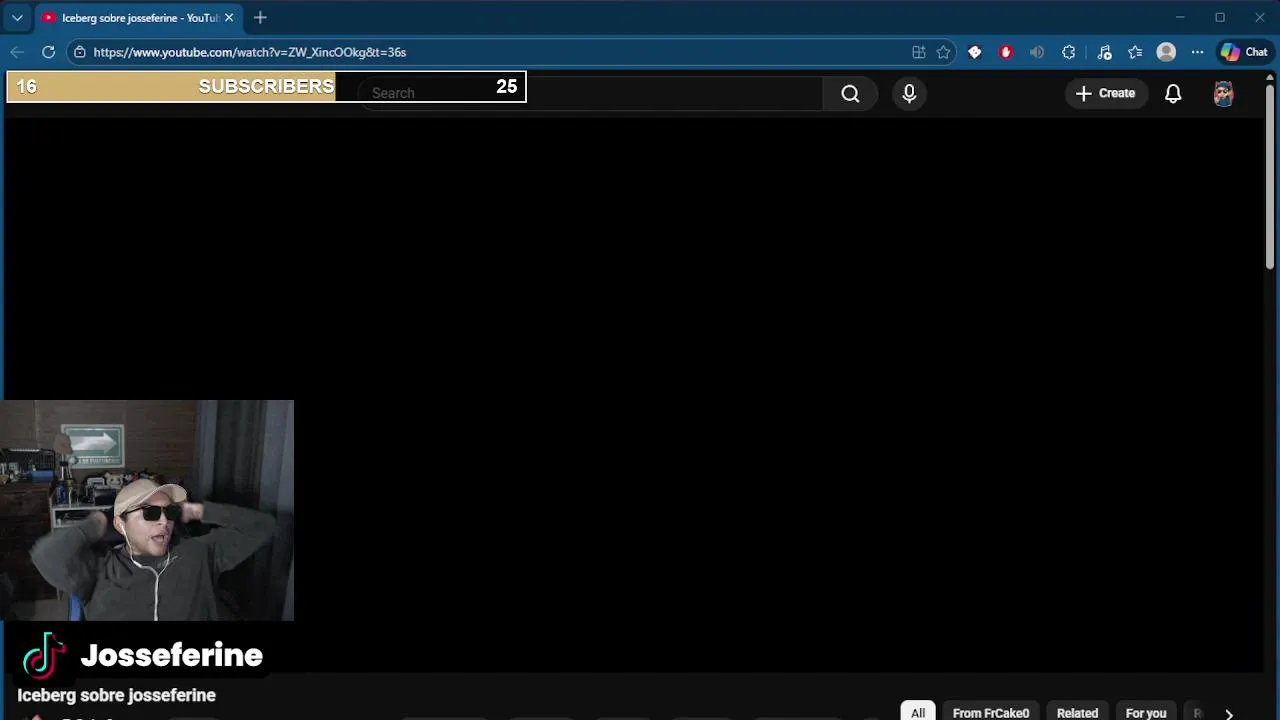This screenshot has height=720, width=1280.
Task: Open the Extensions puzzle icon
Action: pyautogui.click(x=1069, y=52)
